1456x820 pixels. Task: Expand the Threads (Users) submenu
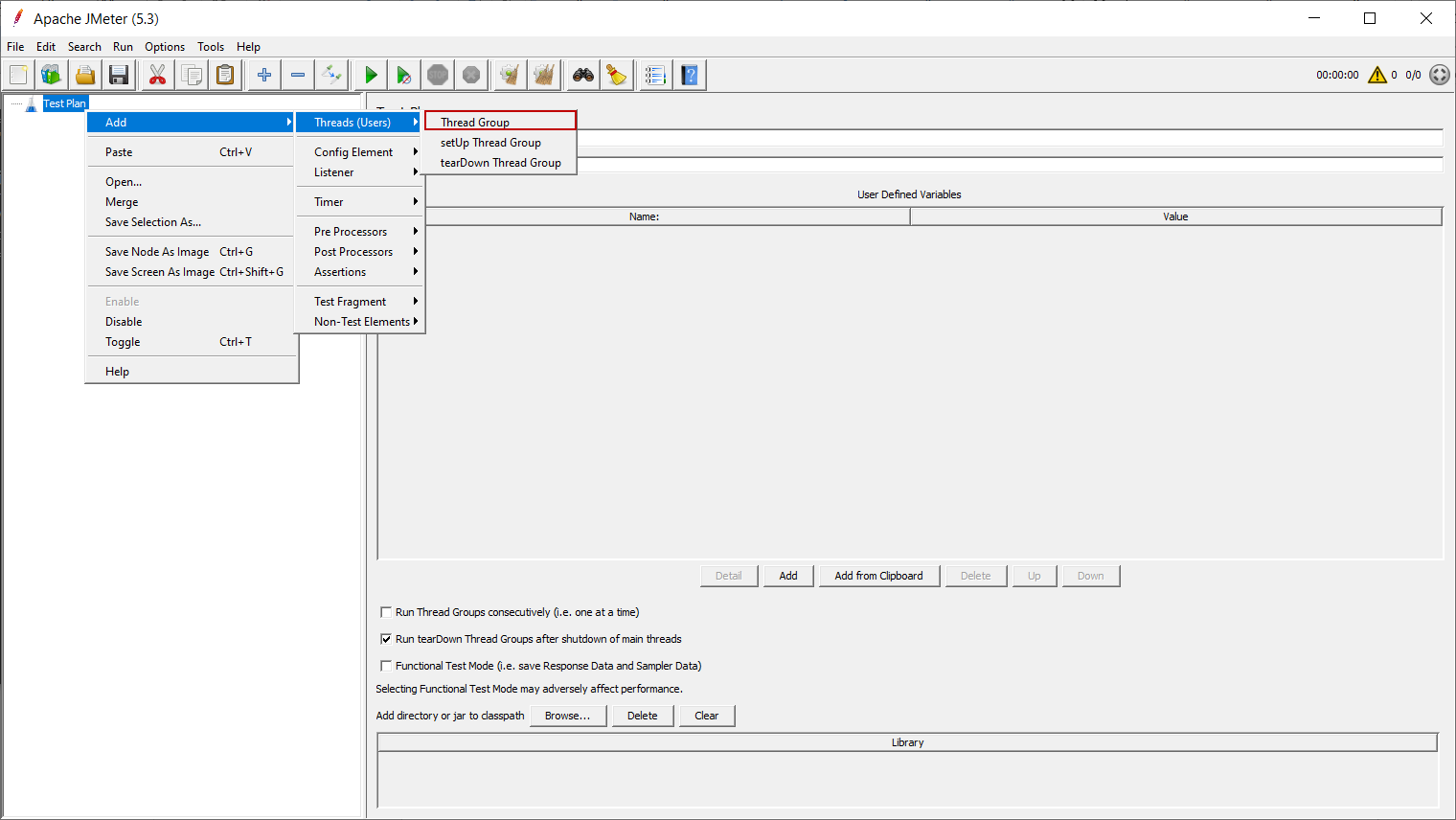pos(360,123)
